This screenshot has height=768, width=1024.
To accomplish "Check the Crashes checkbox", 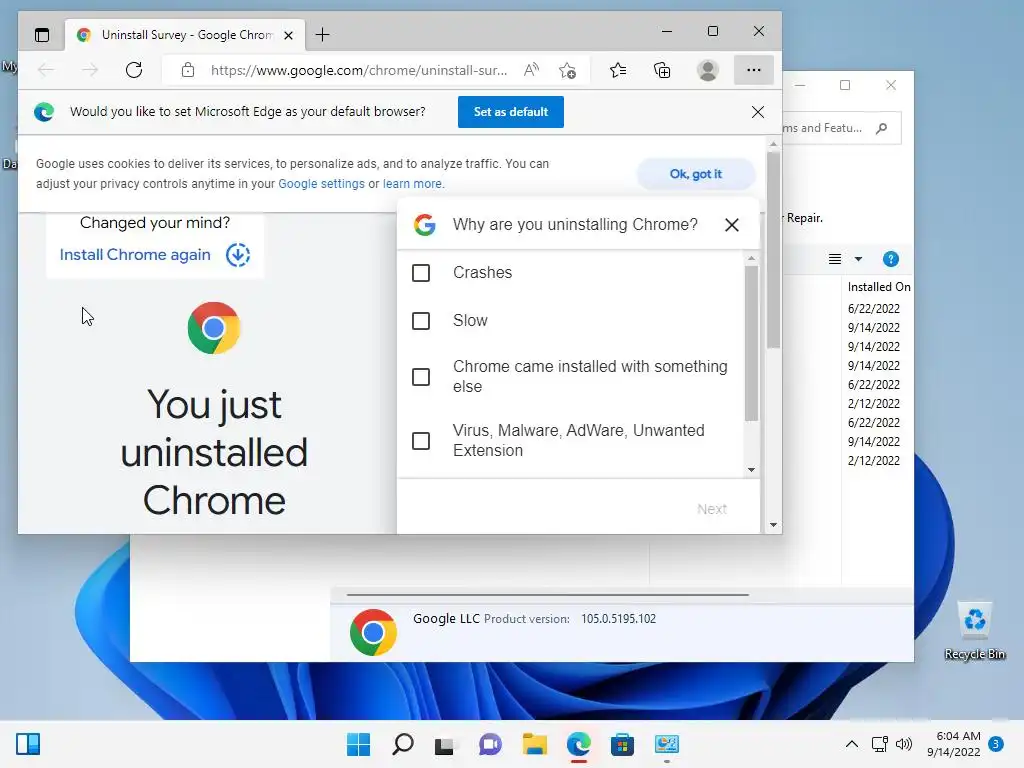I will tap(421, 273).
